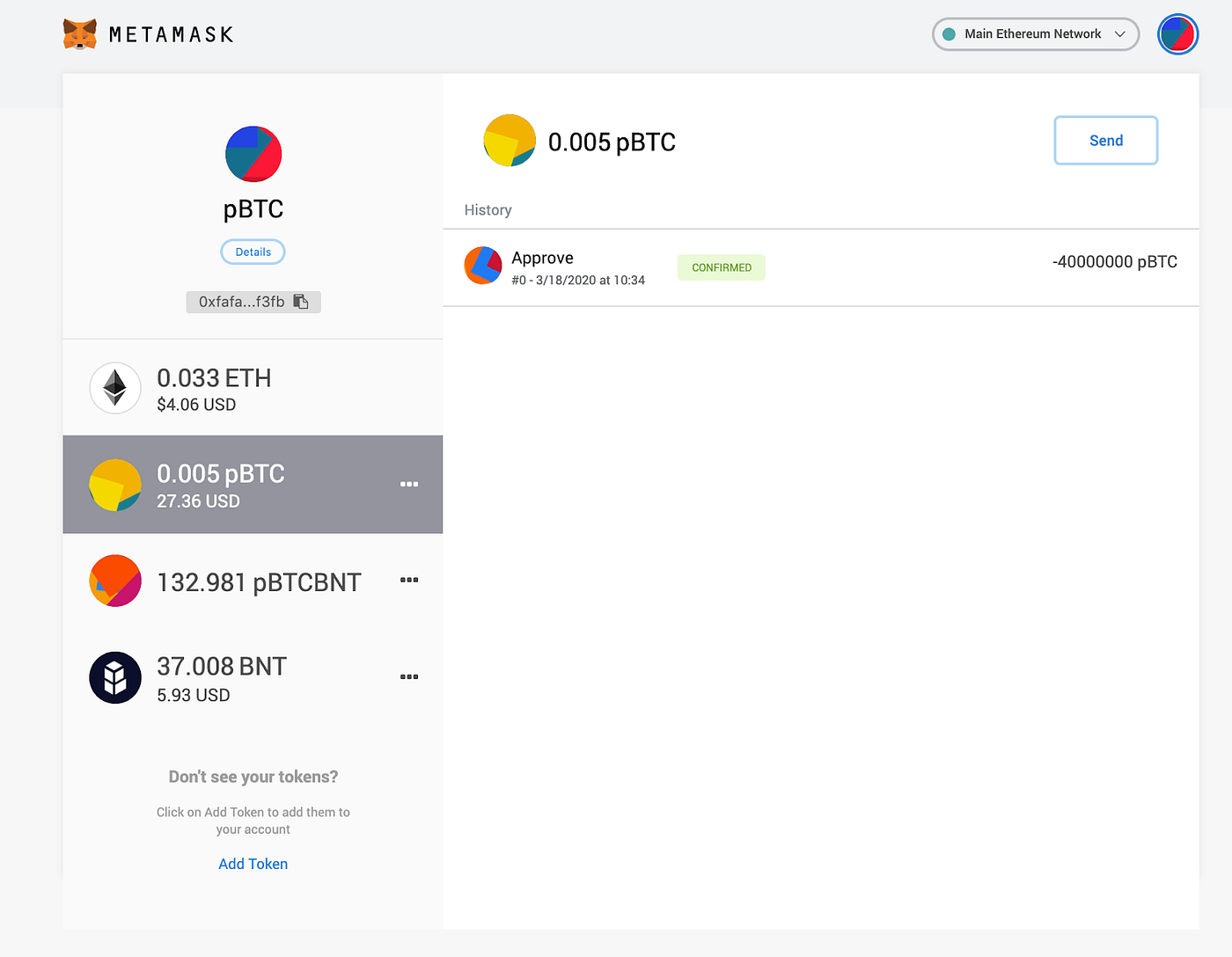Click the pBTC icon beside balance header
The image size is (1232, 957).
coord(510,141)
